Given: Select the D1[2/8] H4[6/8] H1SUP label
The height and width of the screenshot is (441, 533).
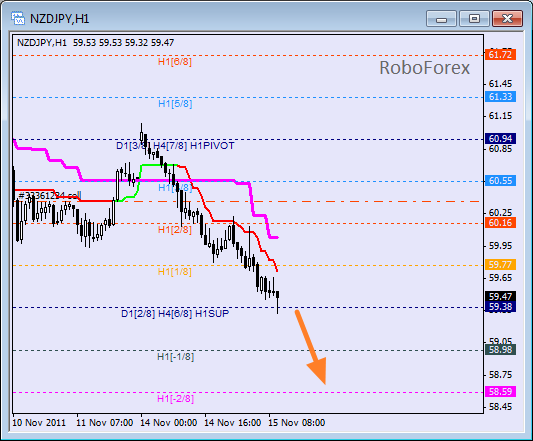Looking at the screenshot, I should pos(175,313).
